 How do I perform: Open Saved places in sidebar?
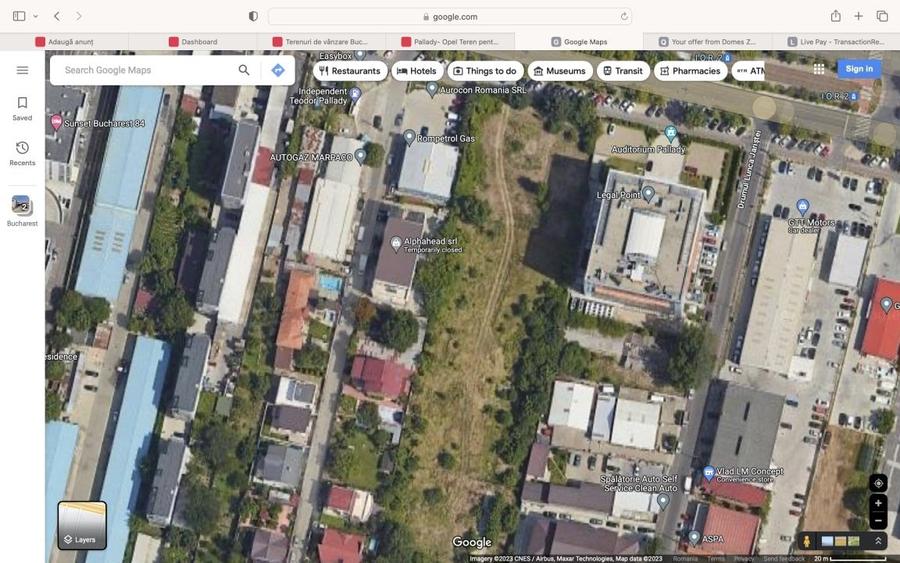click(22, 108)
